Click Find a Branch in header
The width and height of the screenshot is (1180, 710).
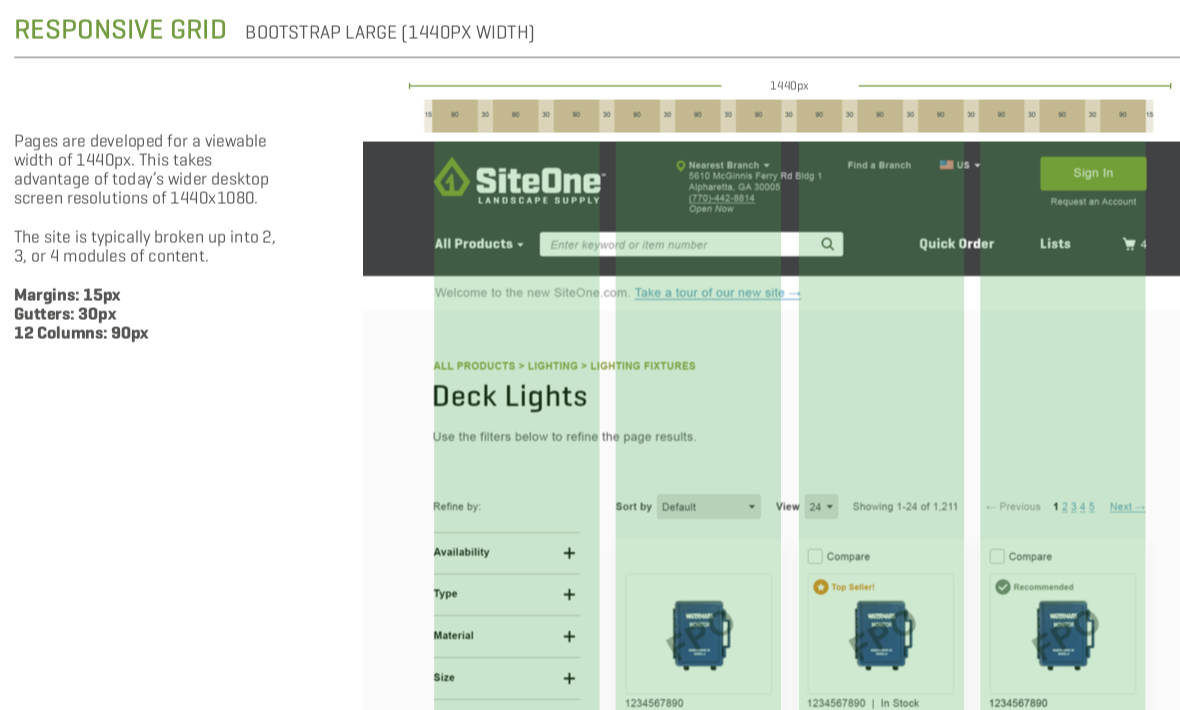point(879,165)
